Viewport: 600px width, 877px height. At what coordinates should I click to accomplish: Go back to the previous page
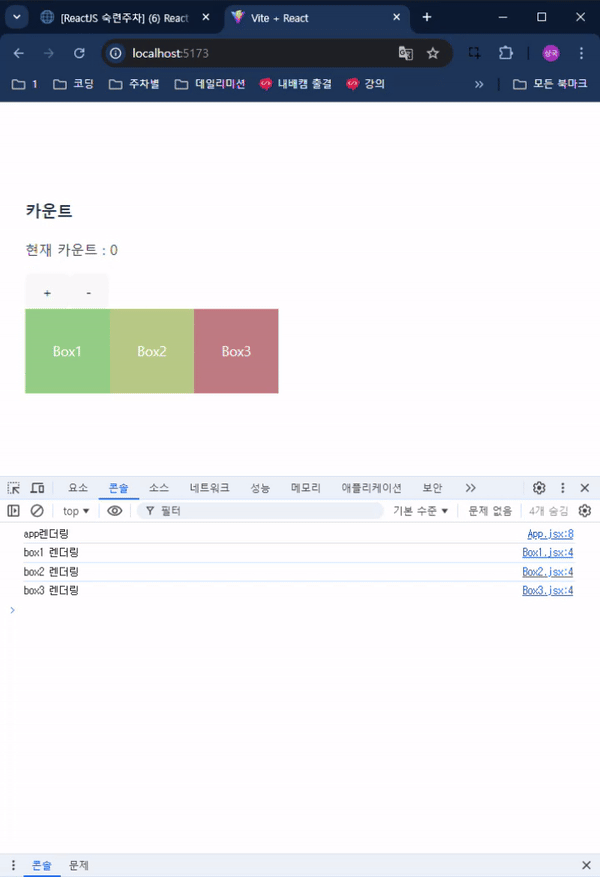[x=18, y=53]
